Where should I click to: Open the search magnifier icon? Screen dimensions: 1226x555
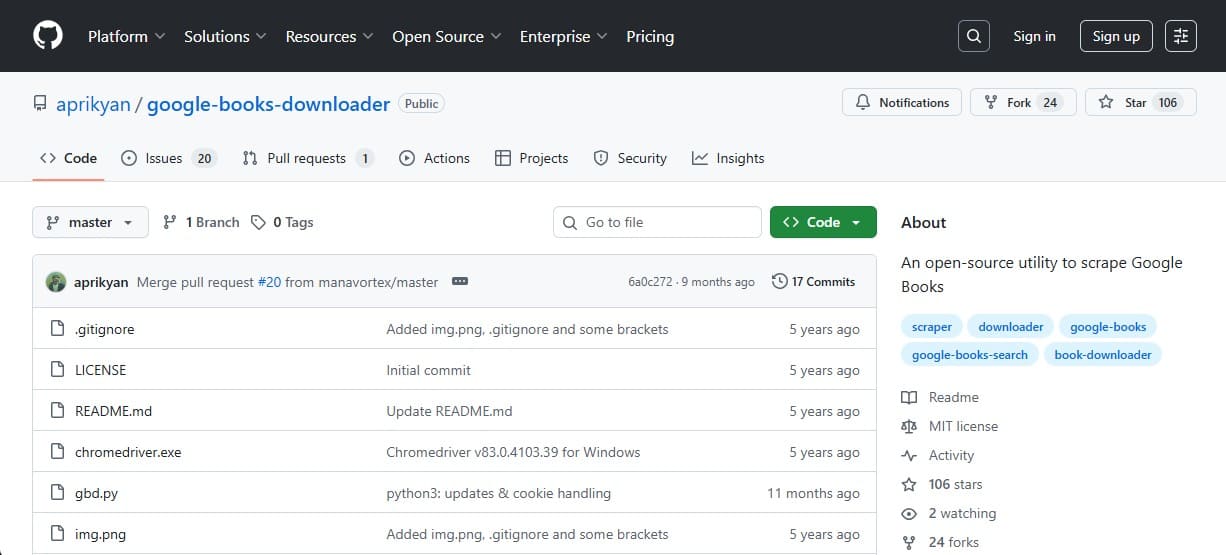pyautogui.click(x=973, y=36)
